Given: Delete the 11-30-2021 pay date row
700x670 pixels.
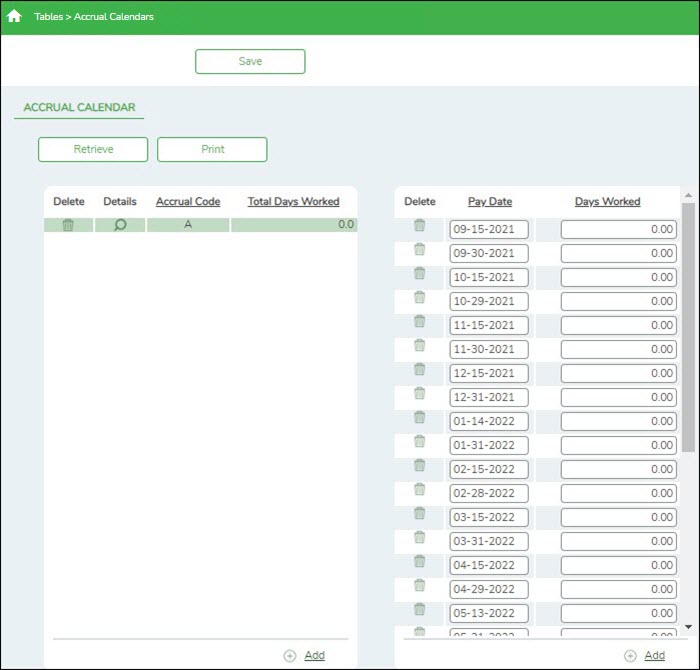Looking at the screenshot, I should [x=419, y=345].
